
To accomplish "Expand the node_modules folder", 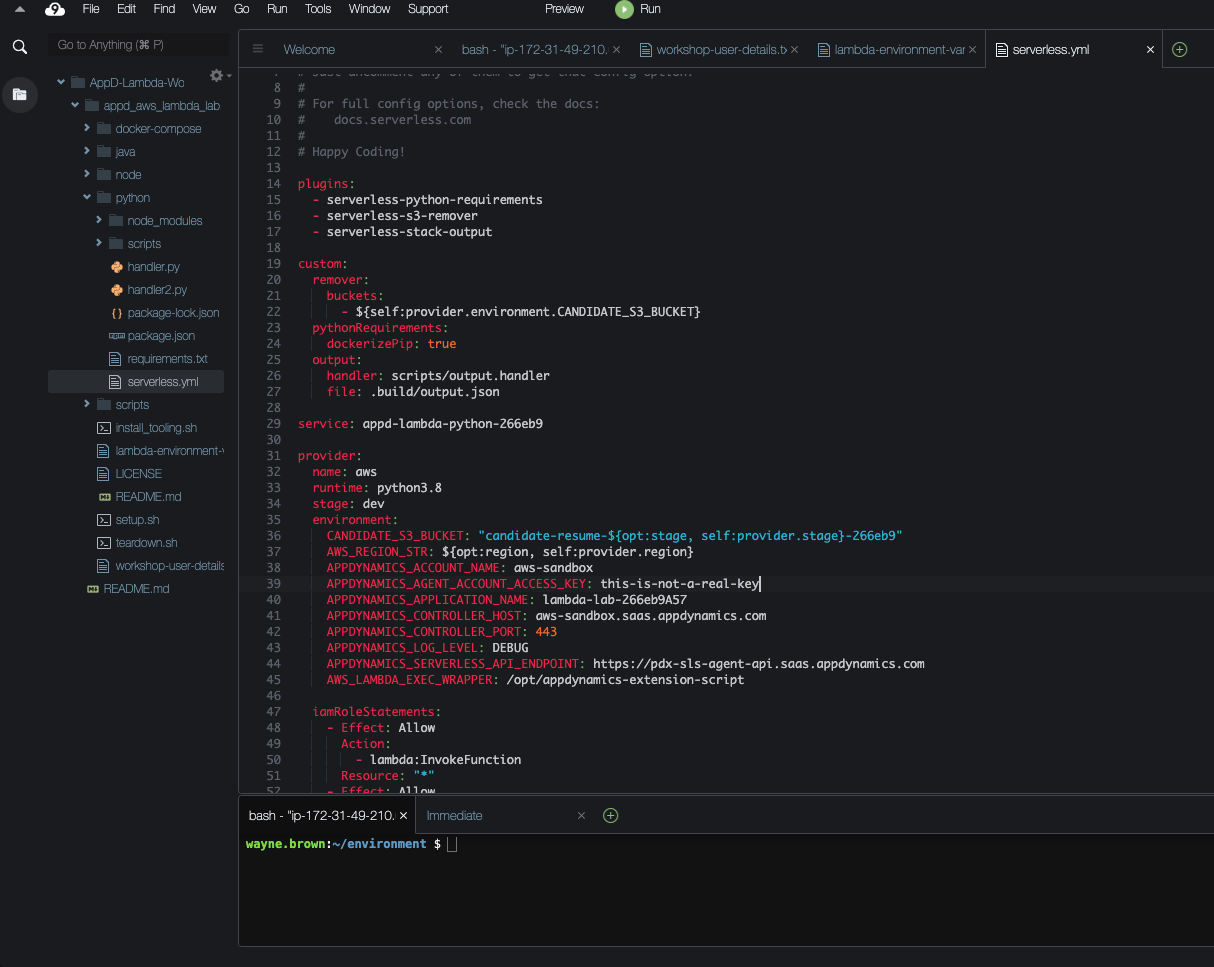I will tap(99, 220).
